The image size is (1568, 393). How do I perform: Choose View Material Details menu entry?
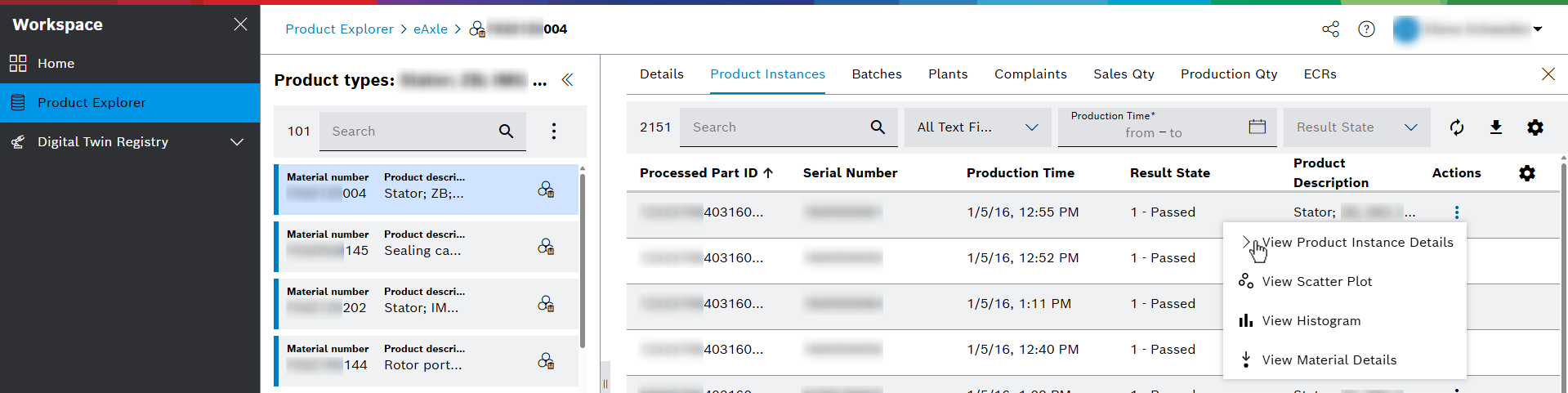pos(1345,360)
